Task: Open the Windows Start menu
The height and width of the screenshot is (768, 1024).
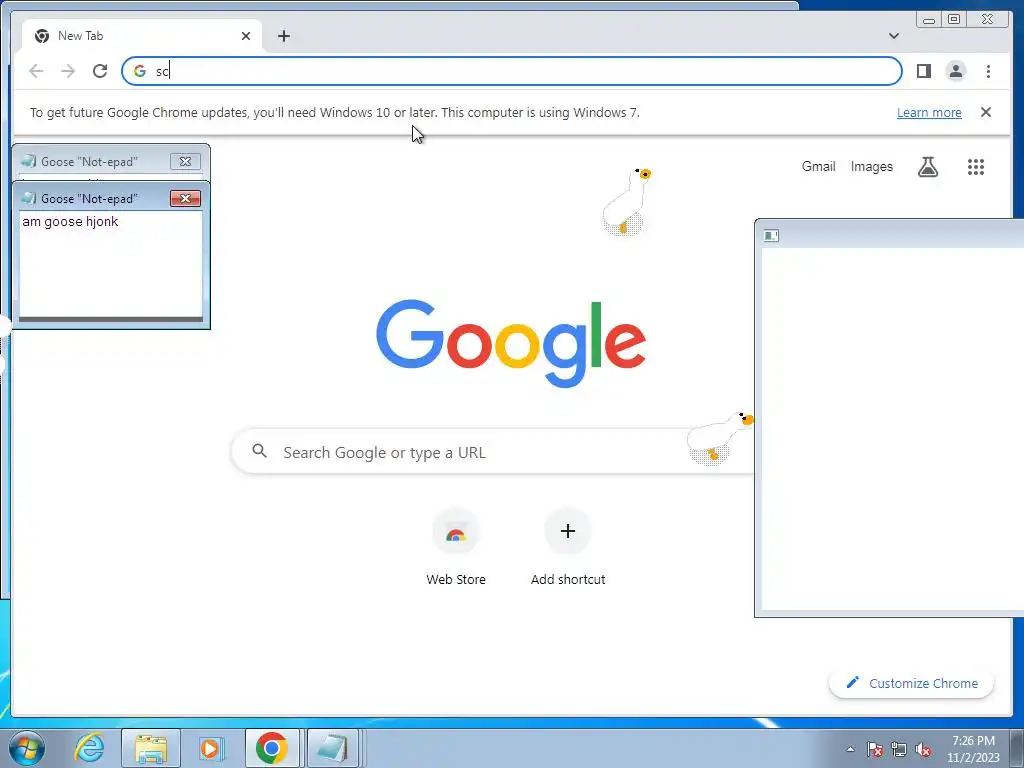Action: pos(27,748)
